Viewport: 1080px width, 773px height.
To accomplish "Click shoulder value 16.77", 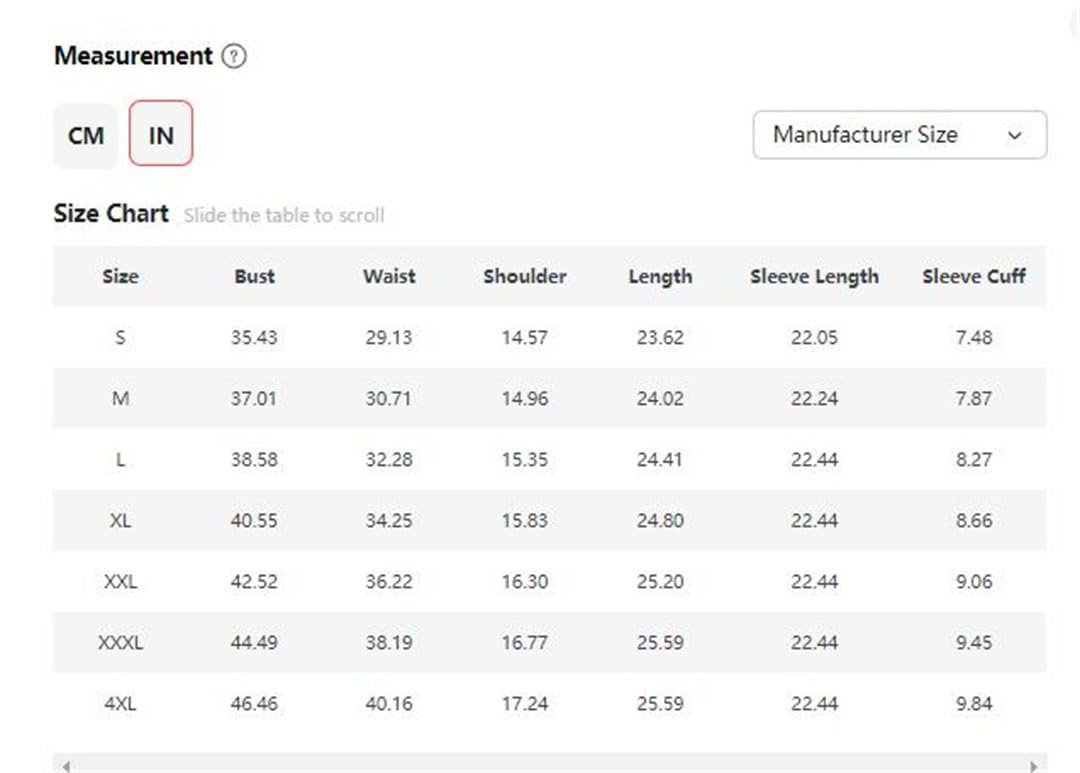I will point(525,642).
